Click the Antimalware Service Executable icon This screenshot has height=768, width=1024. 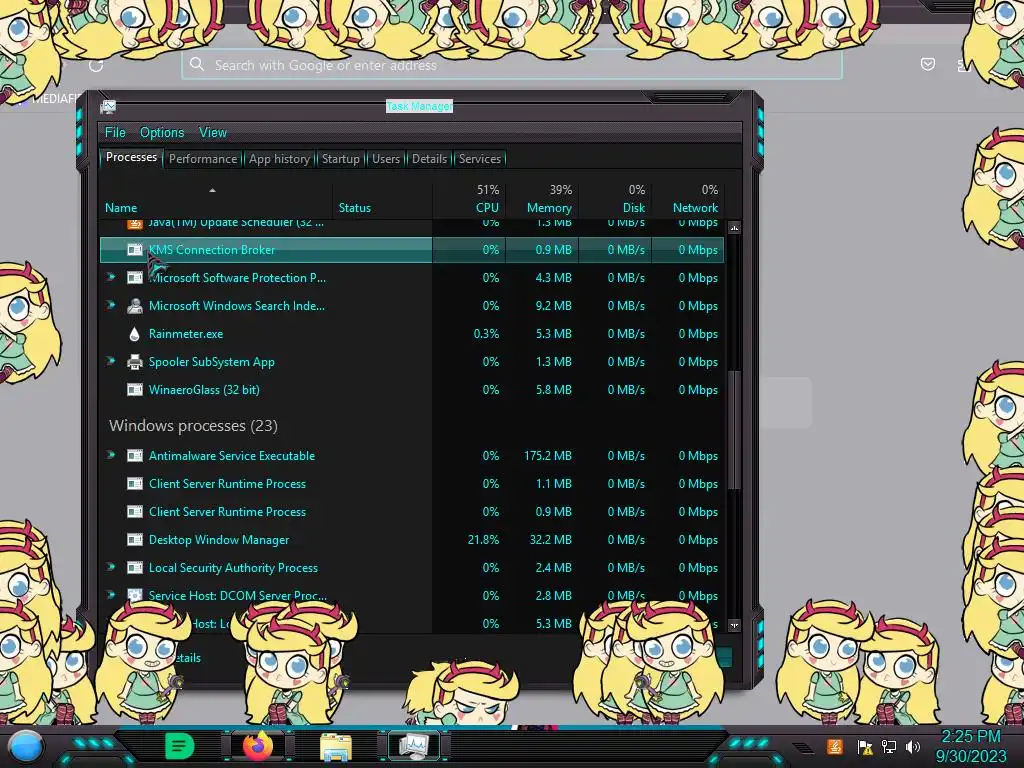tap(135, 456)
